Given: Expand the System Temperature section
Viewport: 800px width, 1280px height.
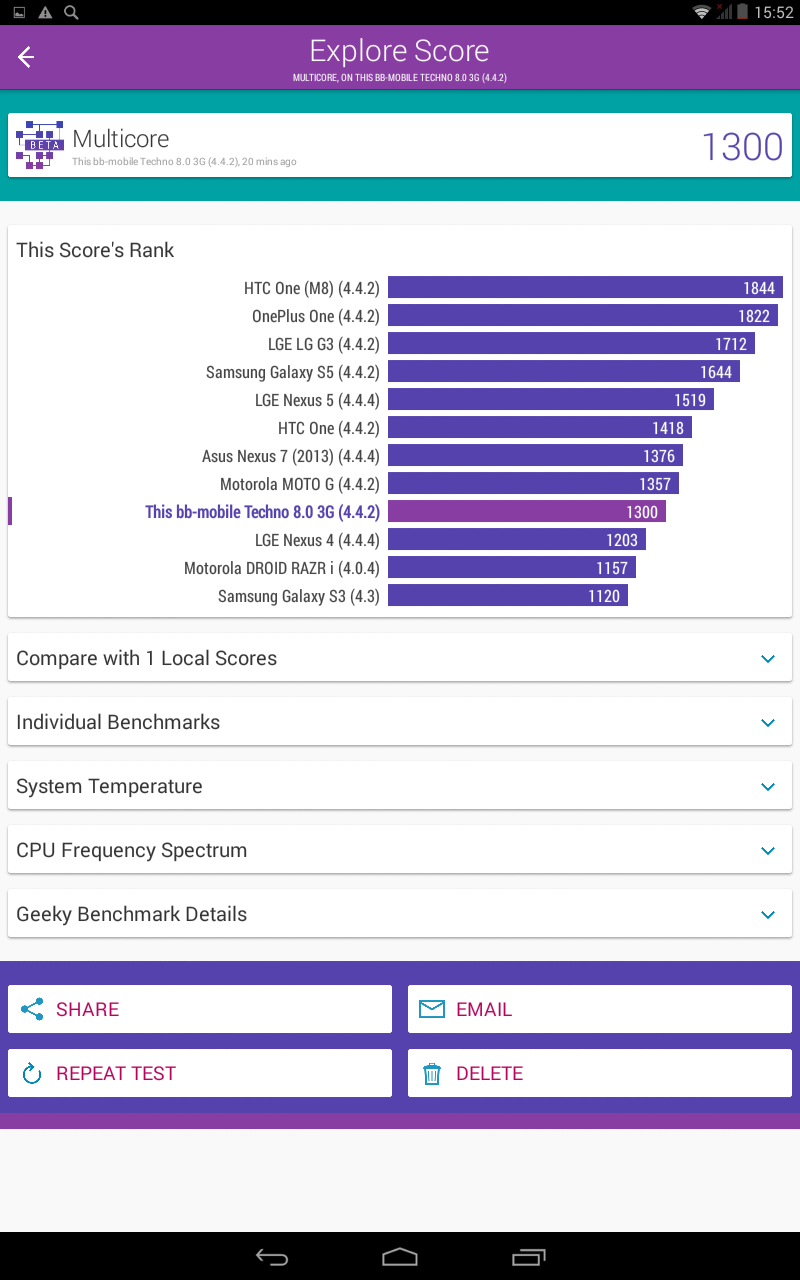Looking at the screenshot, I should 400,786.
